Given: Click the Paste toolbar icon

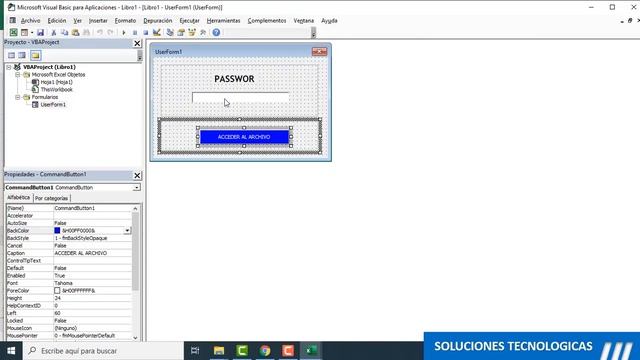Looking at the screenshot, I should (x=76, y=32).
